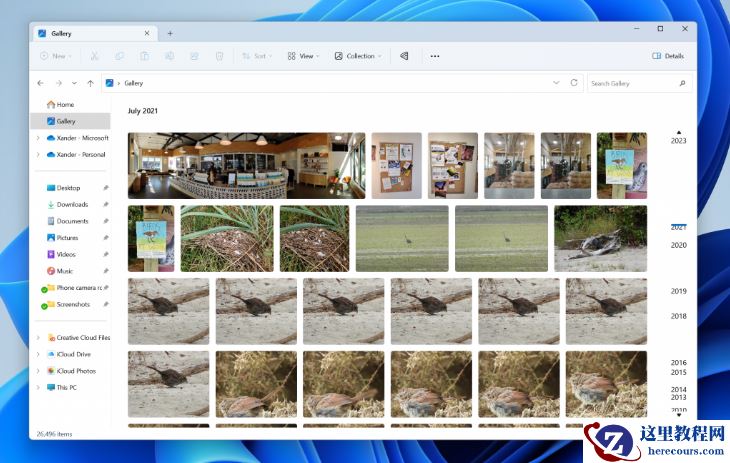The width and height of the screenshot is (730, 463).
Task: Open the View dropdown menu
Action: click(x=303, y=56)
